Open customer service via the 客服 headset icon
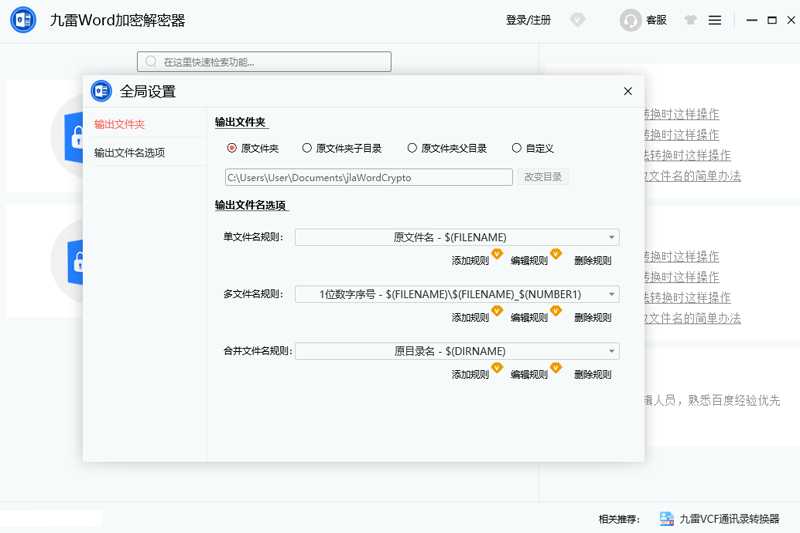This screenshot has height=533, width=800. point(631,20)
